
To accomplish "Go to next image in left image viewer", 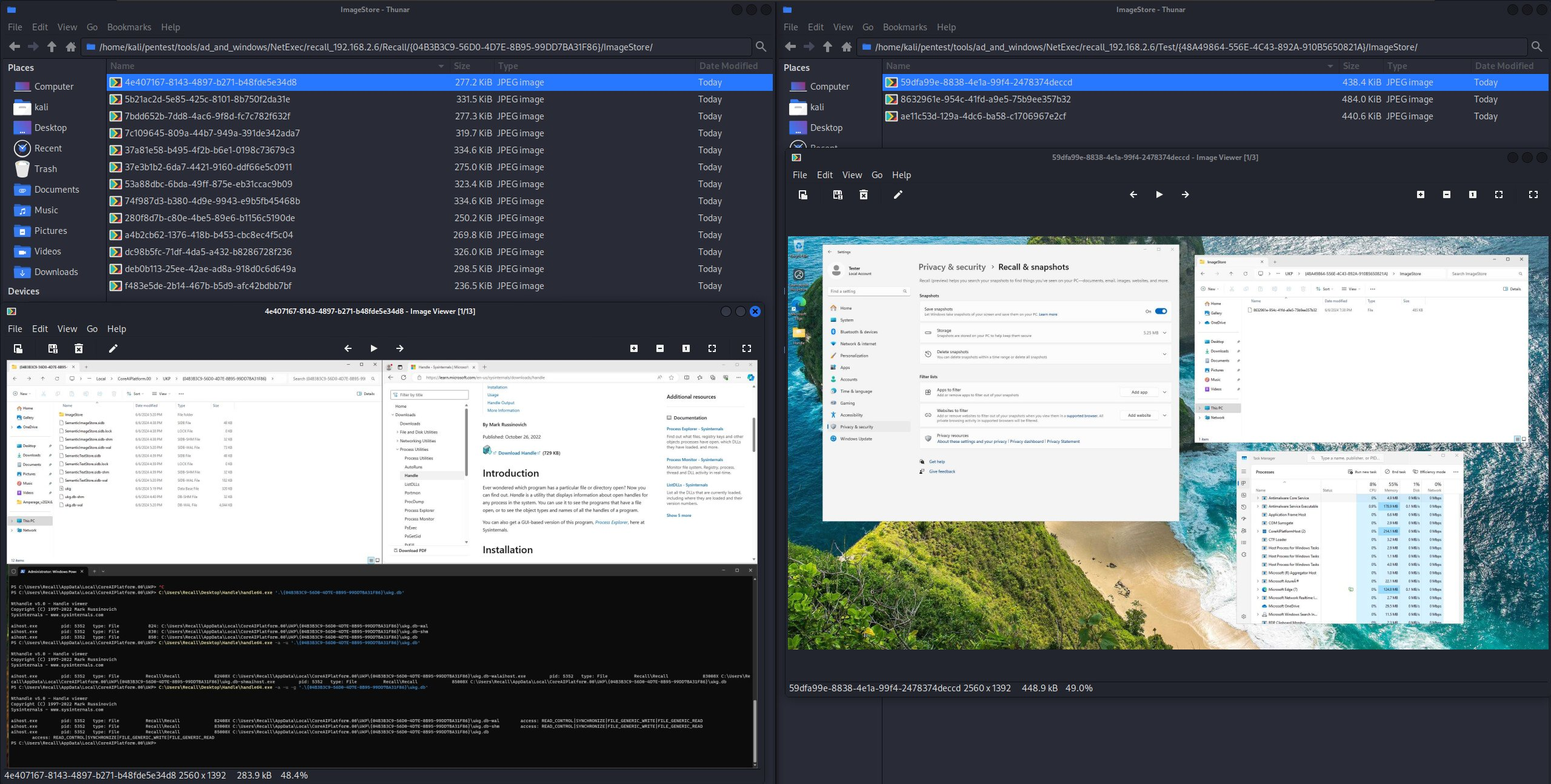I will point(399,348).
